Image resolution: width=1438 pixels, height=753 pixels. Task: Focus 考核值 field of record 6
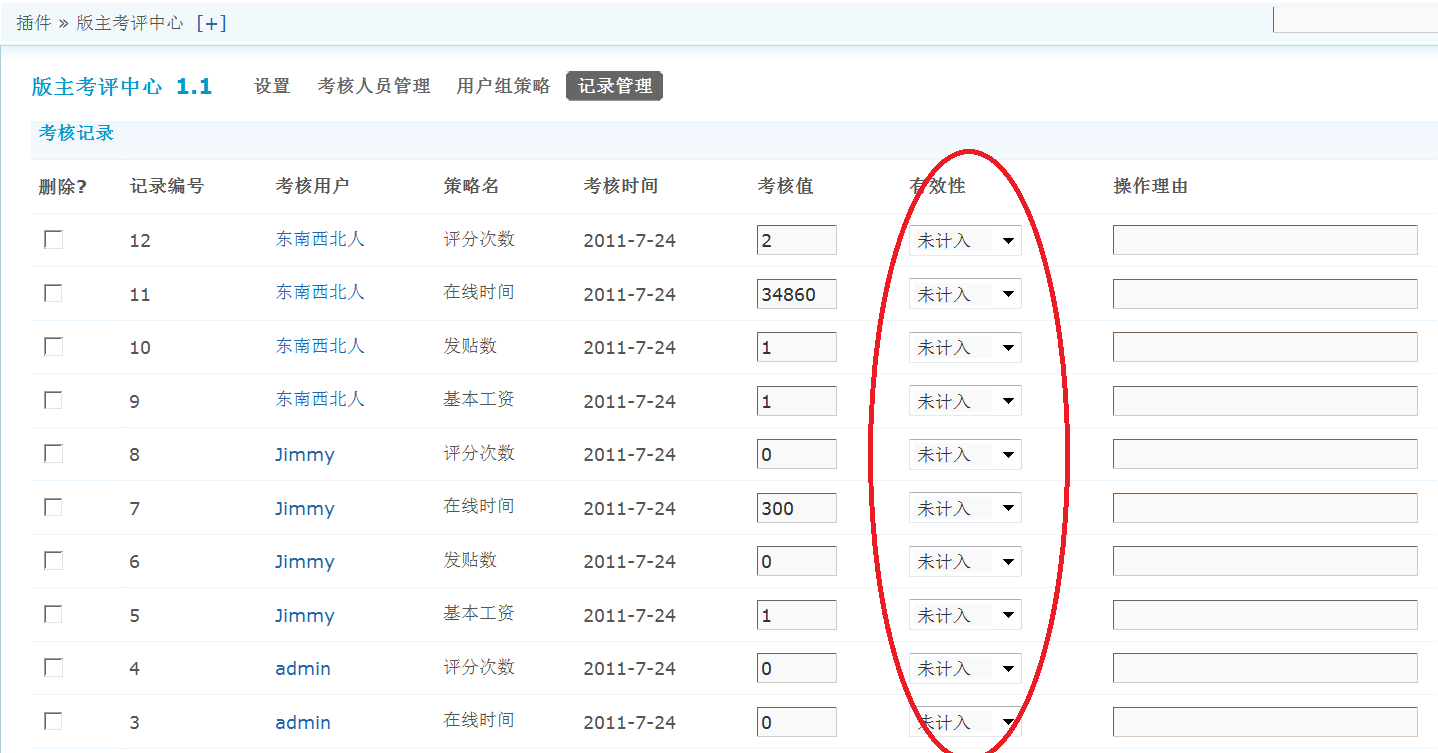coord(797,561)
